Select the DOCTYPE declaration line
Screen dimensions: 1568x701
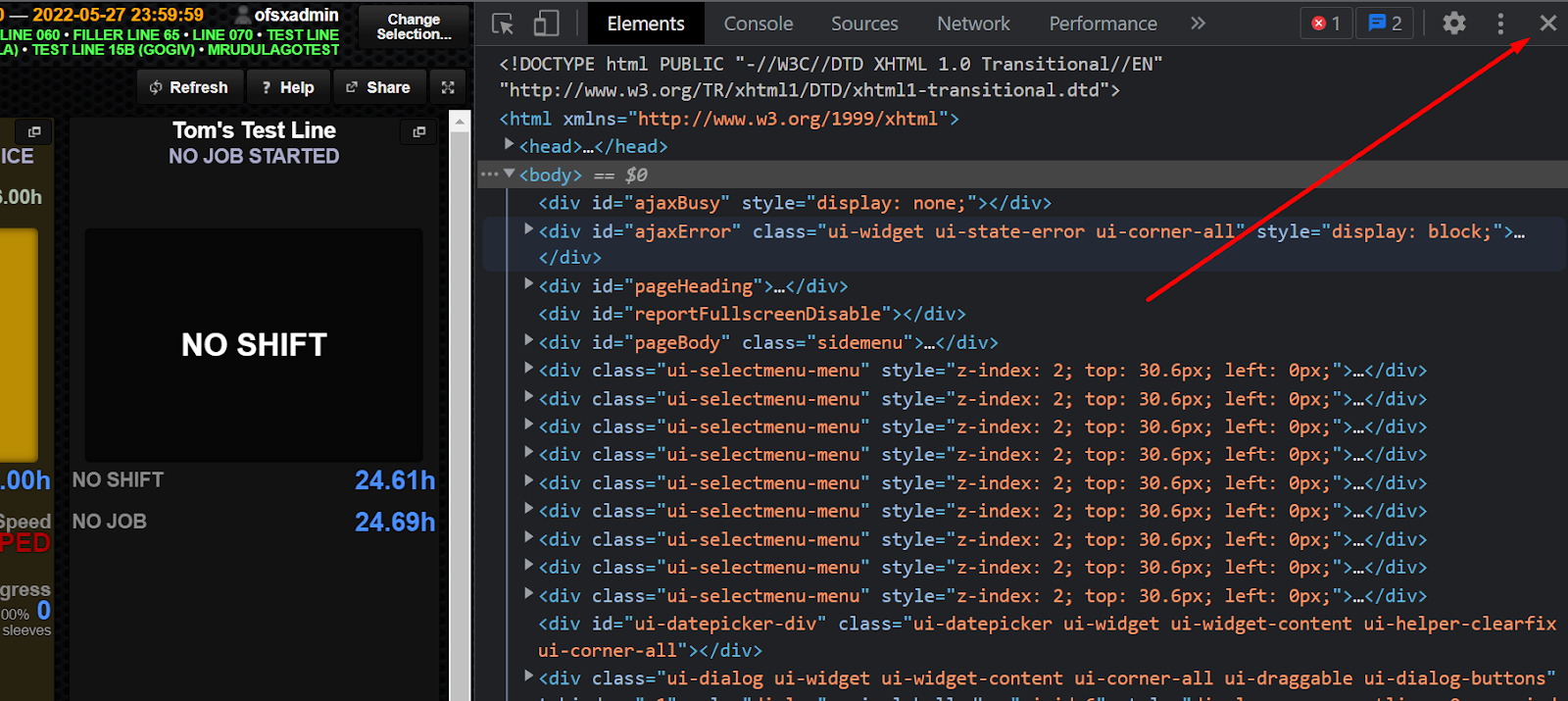click(830, 76)
